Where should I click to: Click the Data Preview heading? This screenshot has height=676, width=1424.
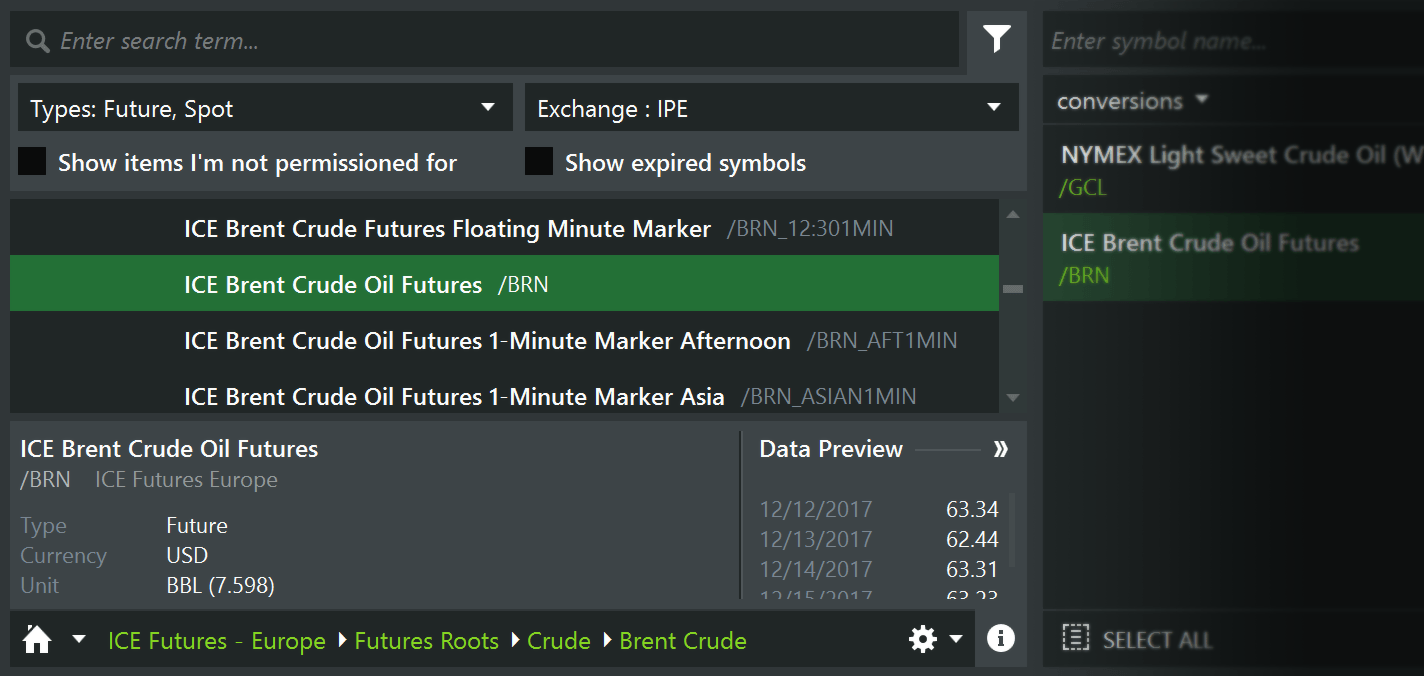click(831, 449)
